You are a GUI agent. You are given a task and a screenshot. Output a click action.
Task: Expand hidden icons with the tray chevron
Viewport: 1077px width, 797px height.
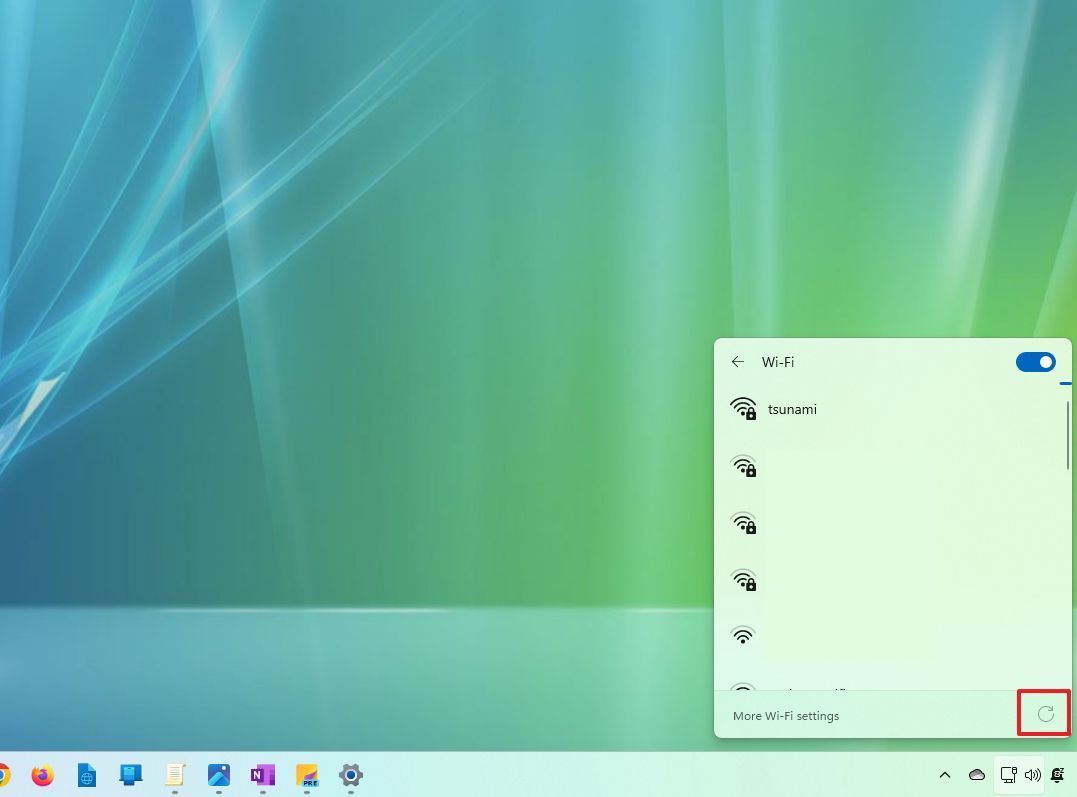(944, 775)
